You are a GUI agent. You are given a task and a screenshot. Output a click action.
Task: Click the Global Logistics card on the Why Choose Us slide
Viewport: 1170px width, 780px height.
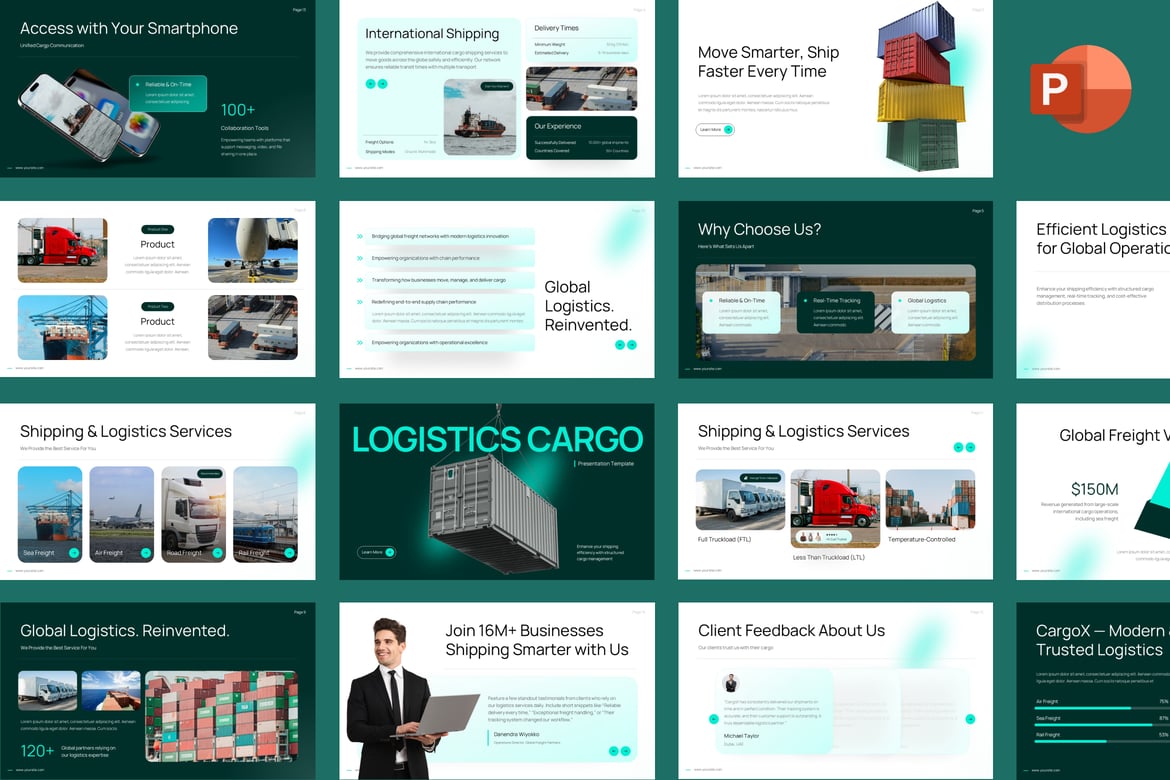[930, 312]
